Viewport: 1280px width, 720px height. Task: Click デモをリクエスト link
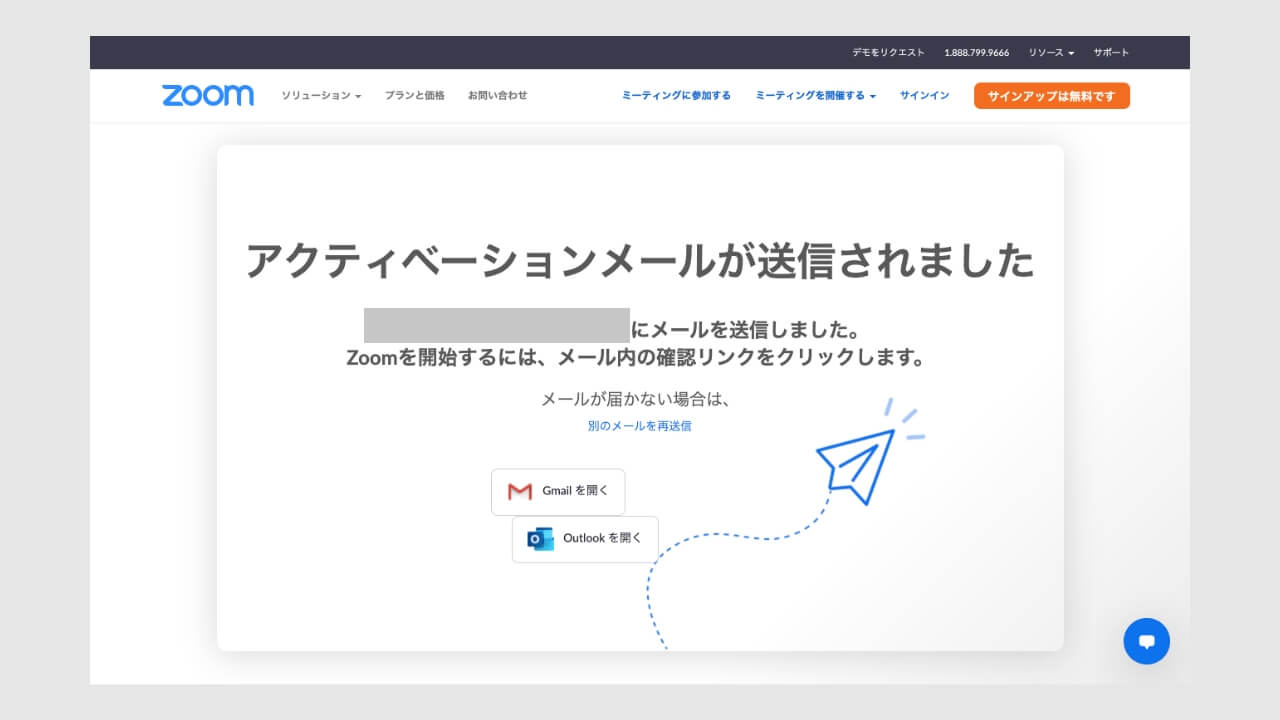[x=888, y=52]
